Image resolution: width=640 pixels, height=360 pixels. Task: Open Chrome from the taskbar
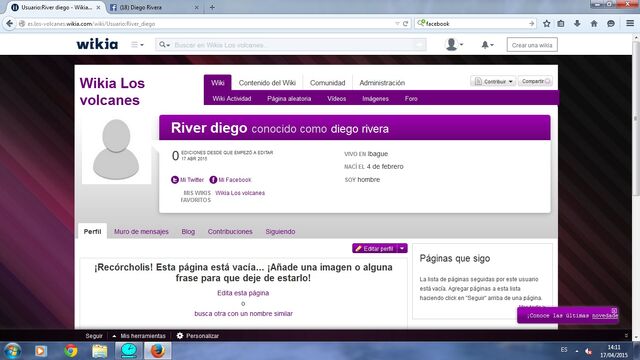71,351
